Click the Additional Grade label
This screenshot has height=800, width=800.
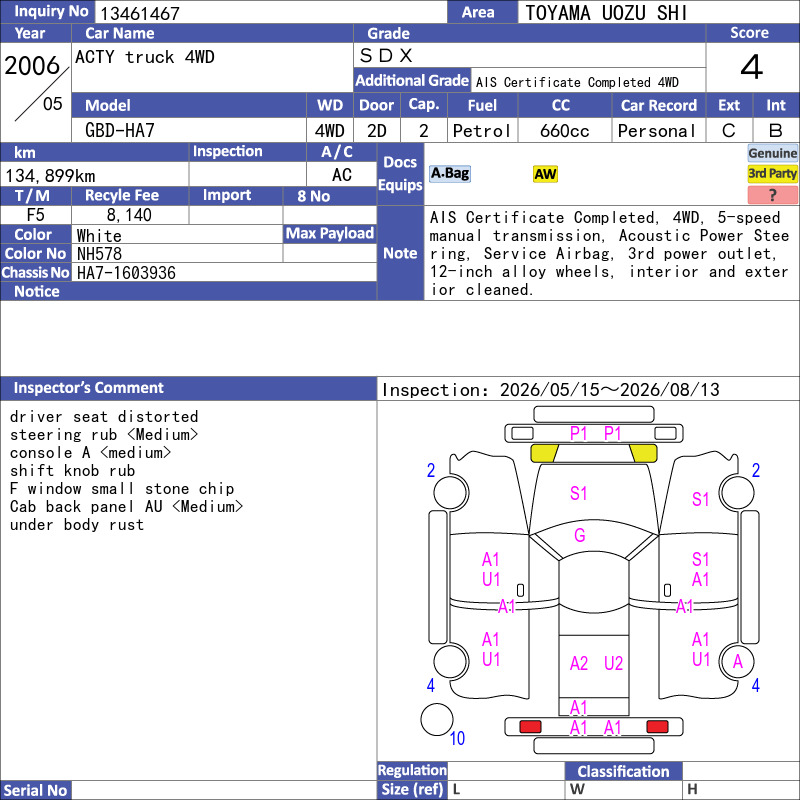tap(412, 81)
